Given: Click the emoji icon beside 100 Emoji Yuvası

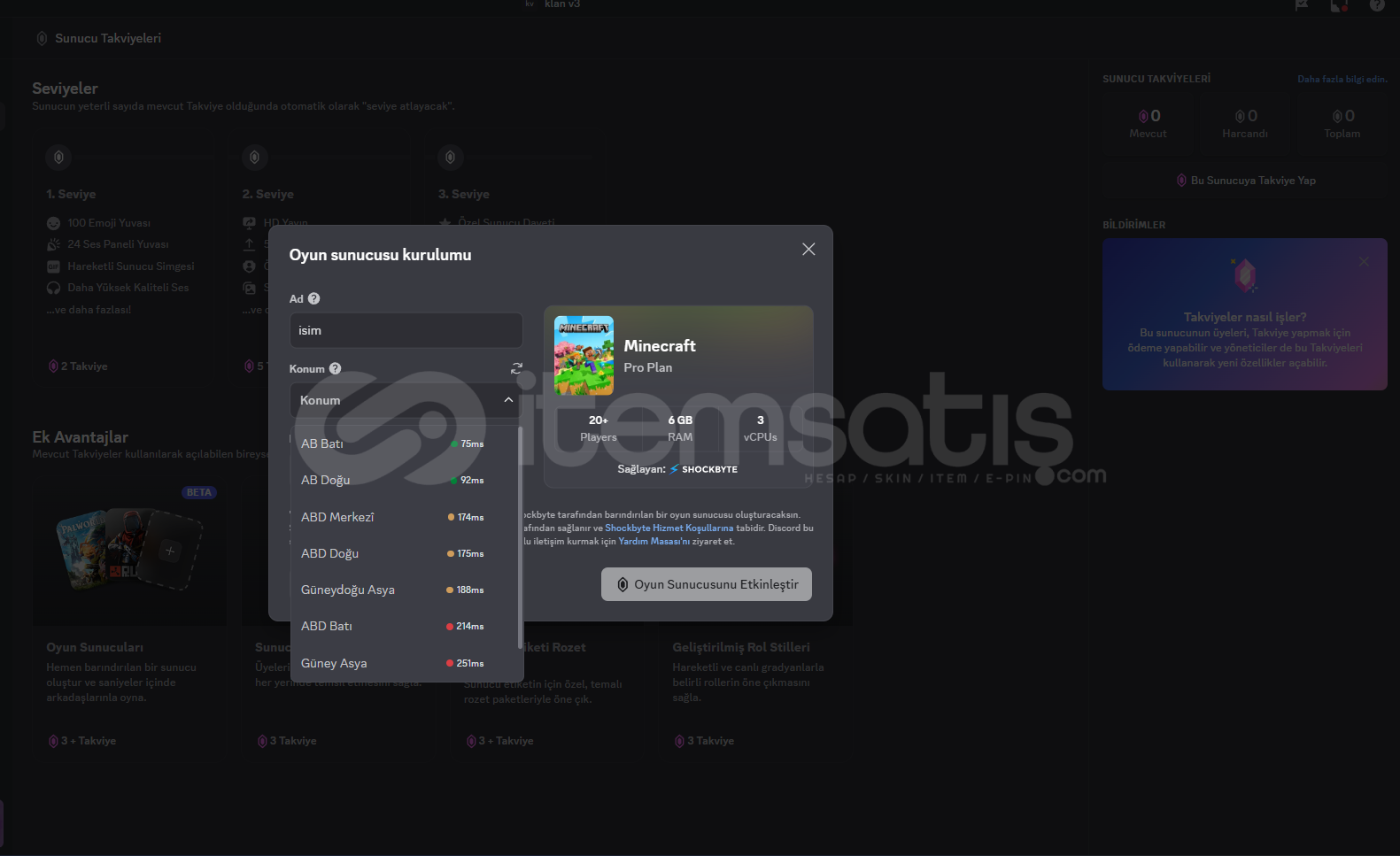Looking at the screenshot, I should point(53,223).
